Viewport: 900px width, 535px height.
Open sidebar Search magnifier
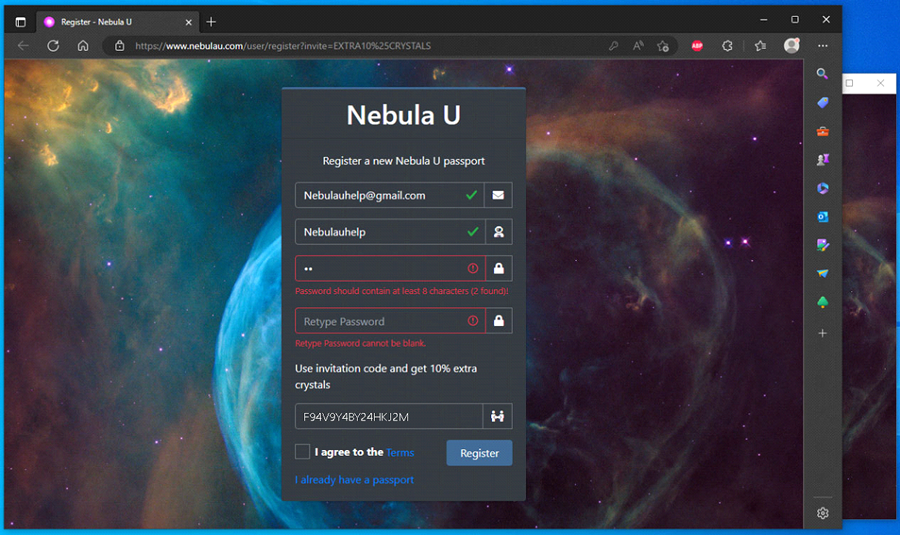[x=823, y=73]
